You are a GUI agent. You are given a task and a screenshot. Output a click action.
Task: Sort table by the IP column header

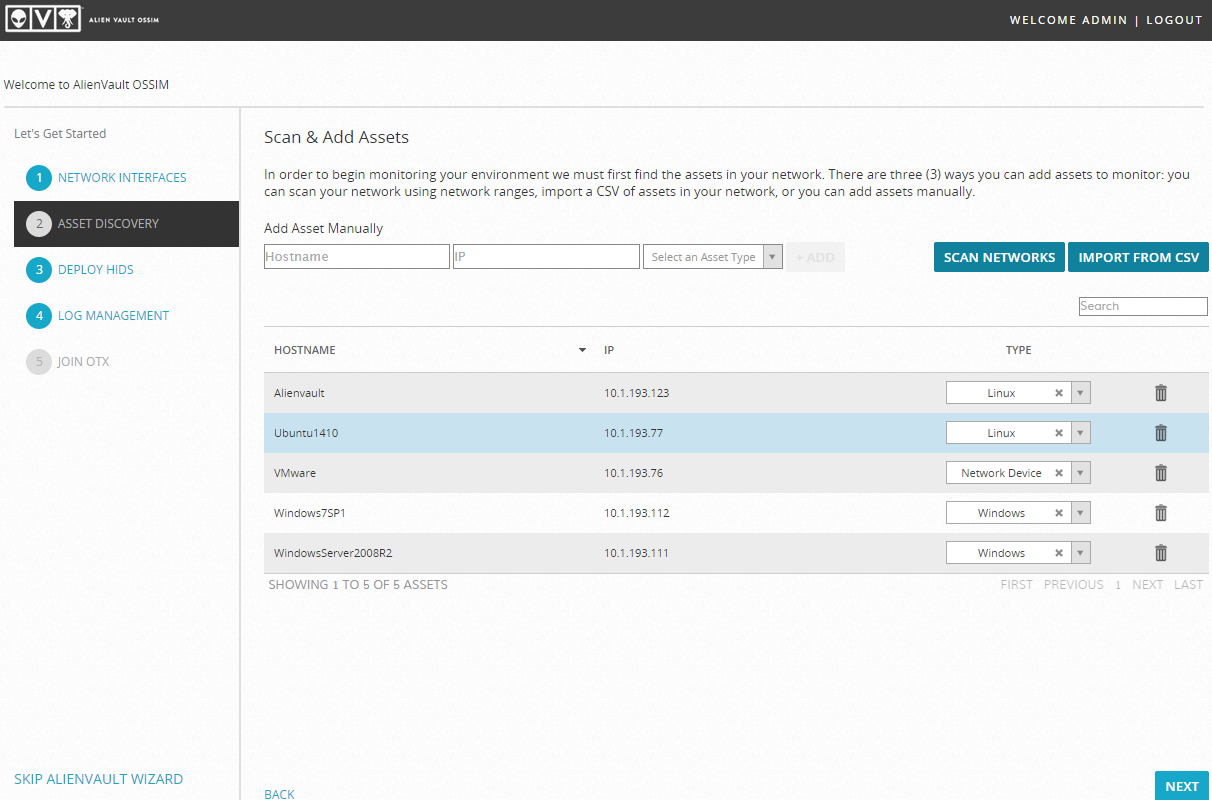click(x=609, y=350)
